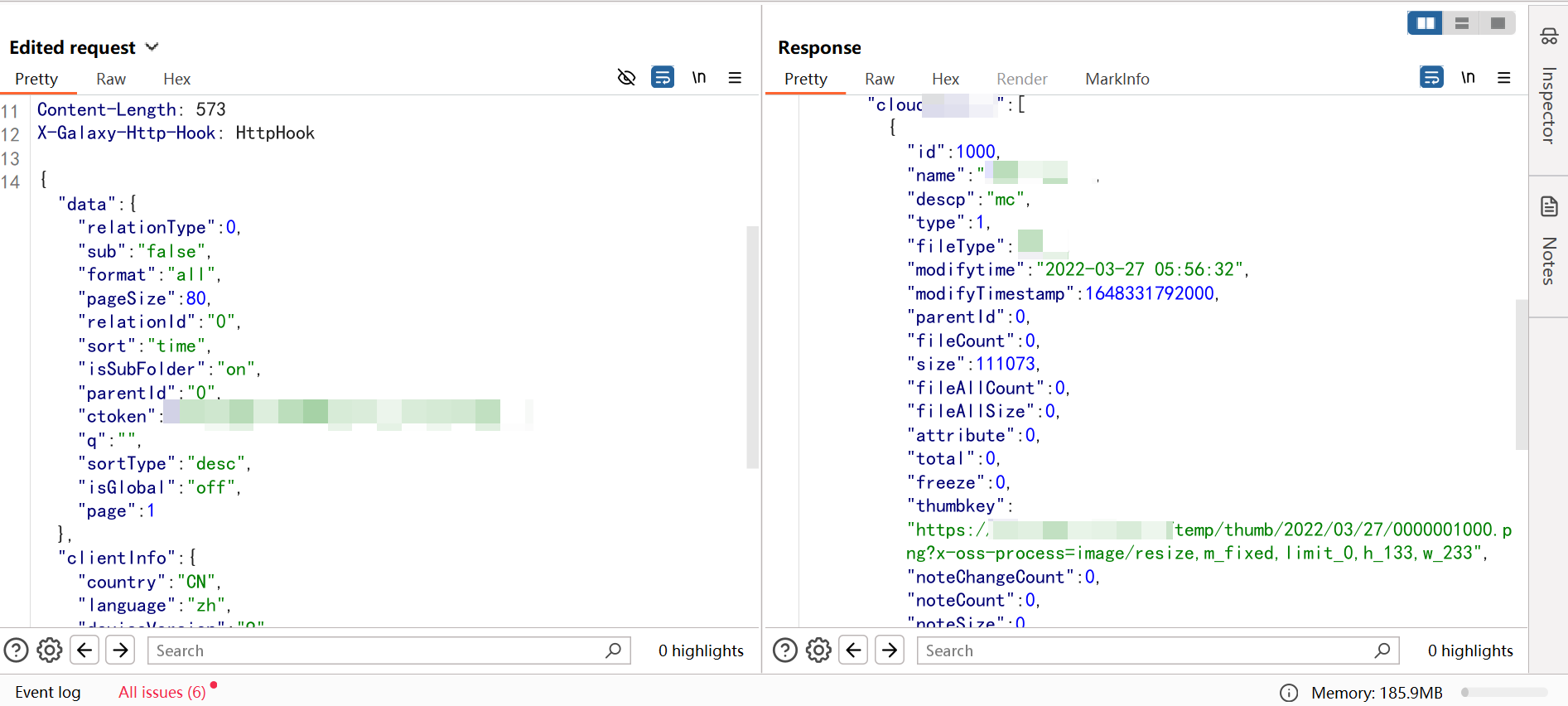Viewport: 1568px width, 706px height.
Task: Click the memory usage progress bar
Action: 1504,693
